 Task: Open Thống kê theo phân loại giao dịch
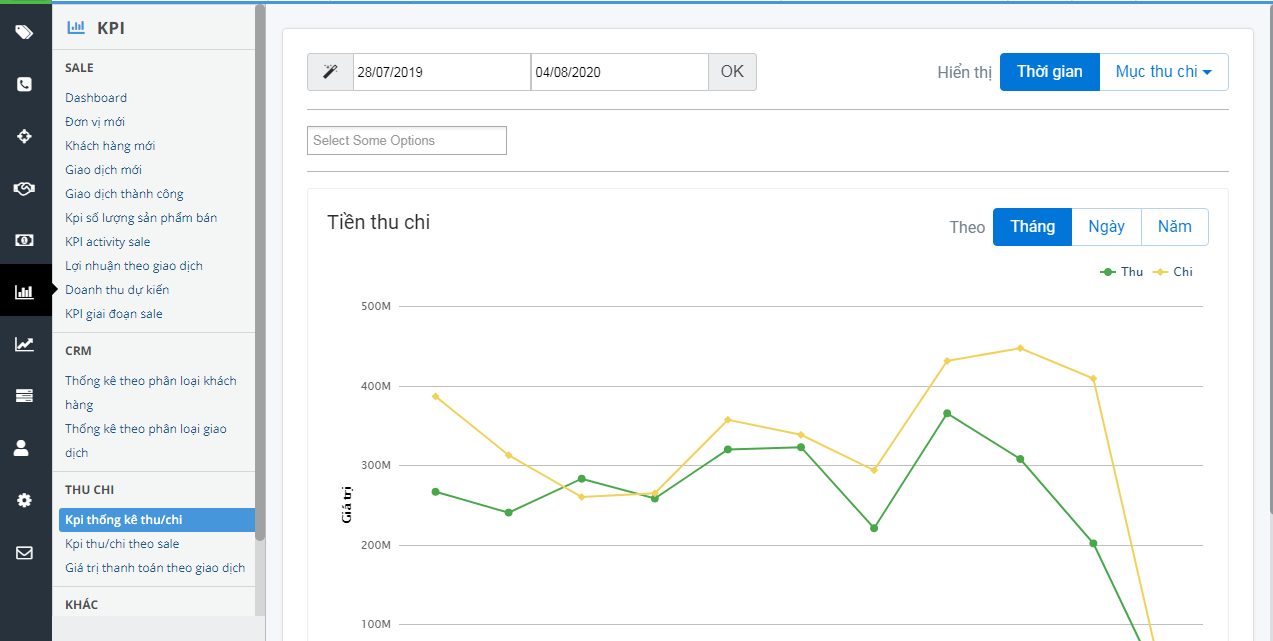tap(146, 441)
